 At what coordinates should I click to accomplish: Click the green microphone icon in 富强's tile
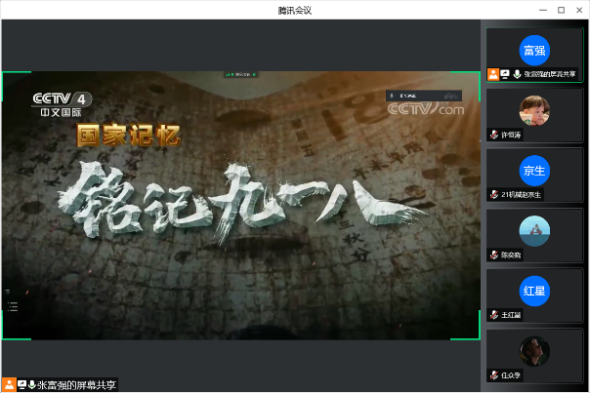517,74
